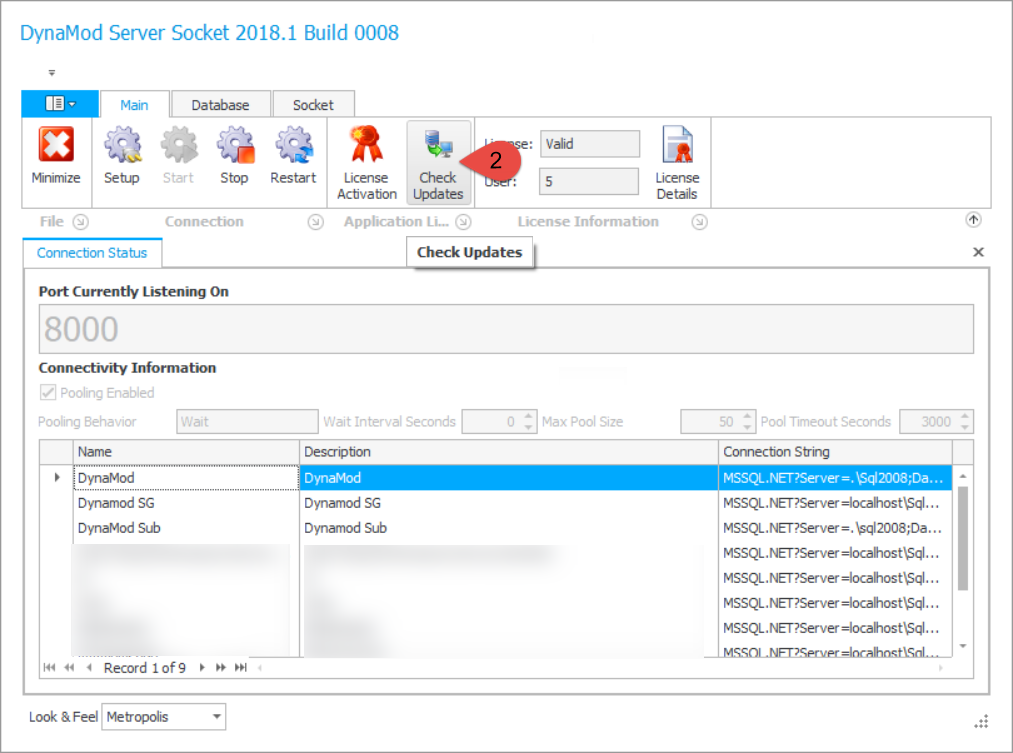Open quick access toolbar customize arrow
Screen dimensions: 1013x753
pos(52,72)
